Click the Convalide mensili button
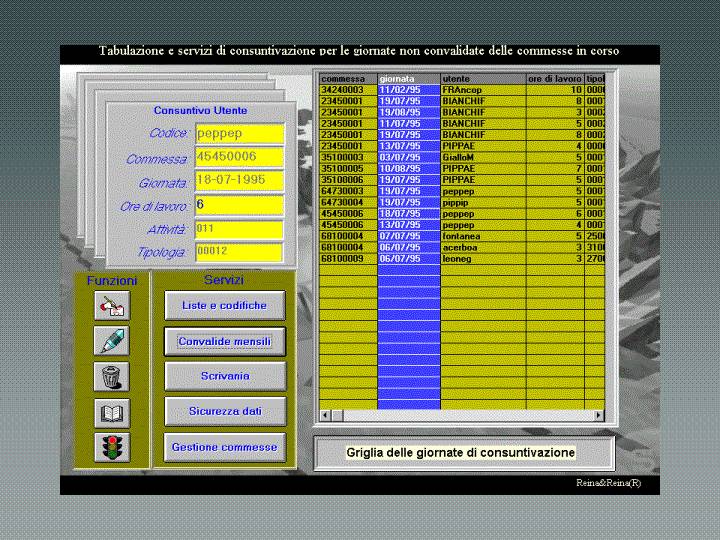This screenshot has width=720, height=540. click(225, 341)
